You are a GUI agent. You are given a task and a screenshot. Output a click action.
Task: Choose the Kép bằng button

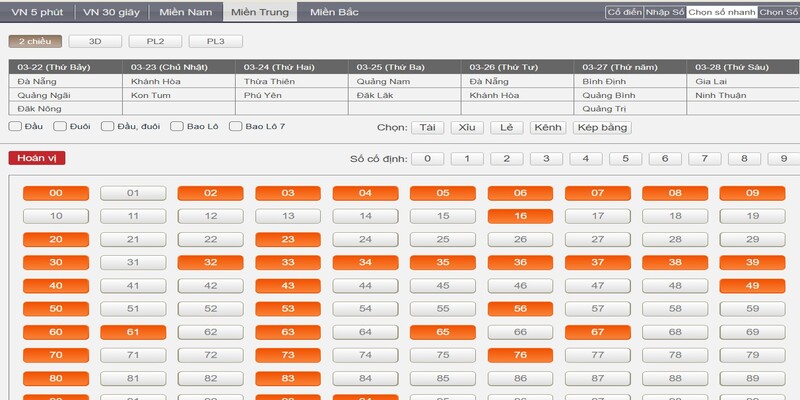pos(602,128)
